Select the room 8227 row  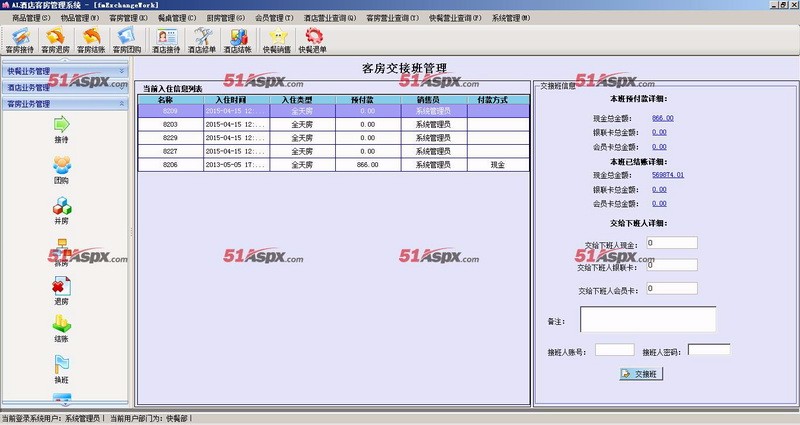pyautogui.click(x=334, y=152)
